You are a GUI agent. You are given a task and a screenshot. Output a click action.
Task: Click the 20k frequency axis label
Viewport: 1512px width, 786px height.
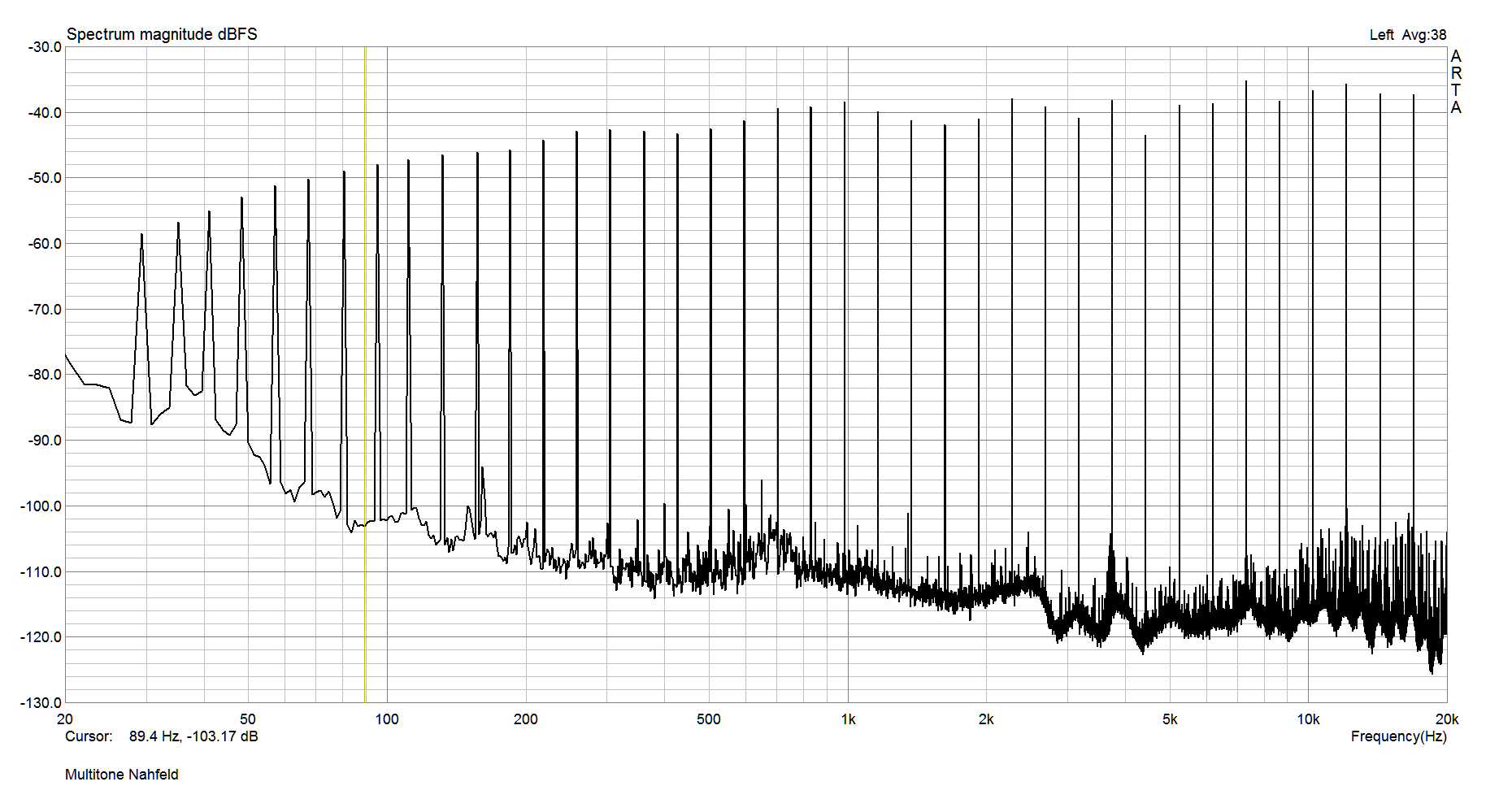pyautogui.click(x=1447, y=719)
